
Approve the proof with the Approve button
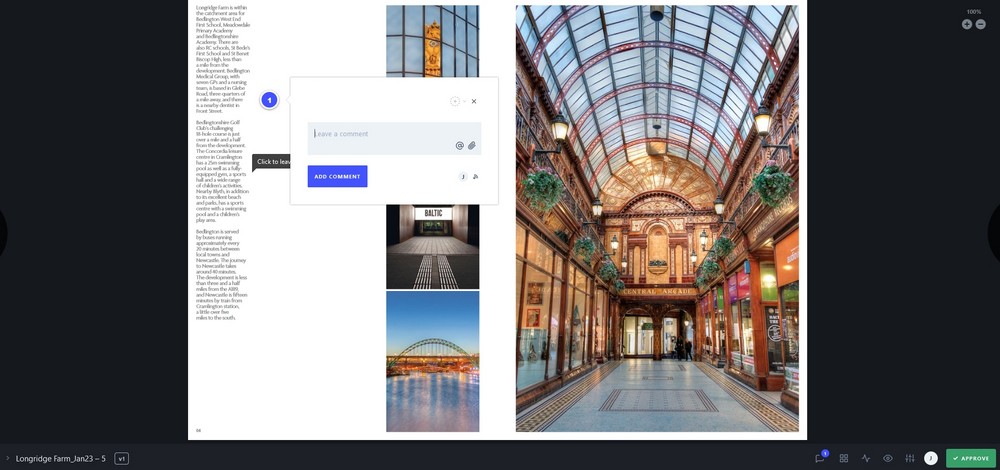pyautogui.click(x=971, y=458)
